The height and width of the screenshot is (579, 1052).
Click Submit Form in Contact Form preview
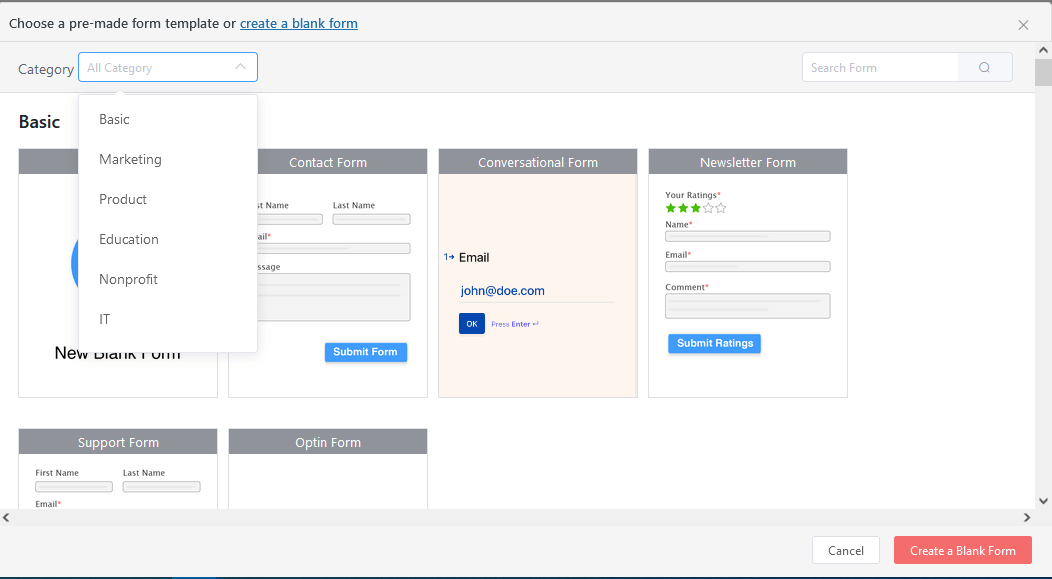pyautogui.click(x=366, y=352)
